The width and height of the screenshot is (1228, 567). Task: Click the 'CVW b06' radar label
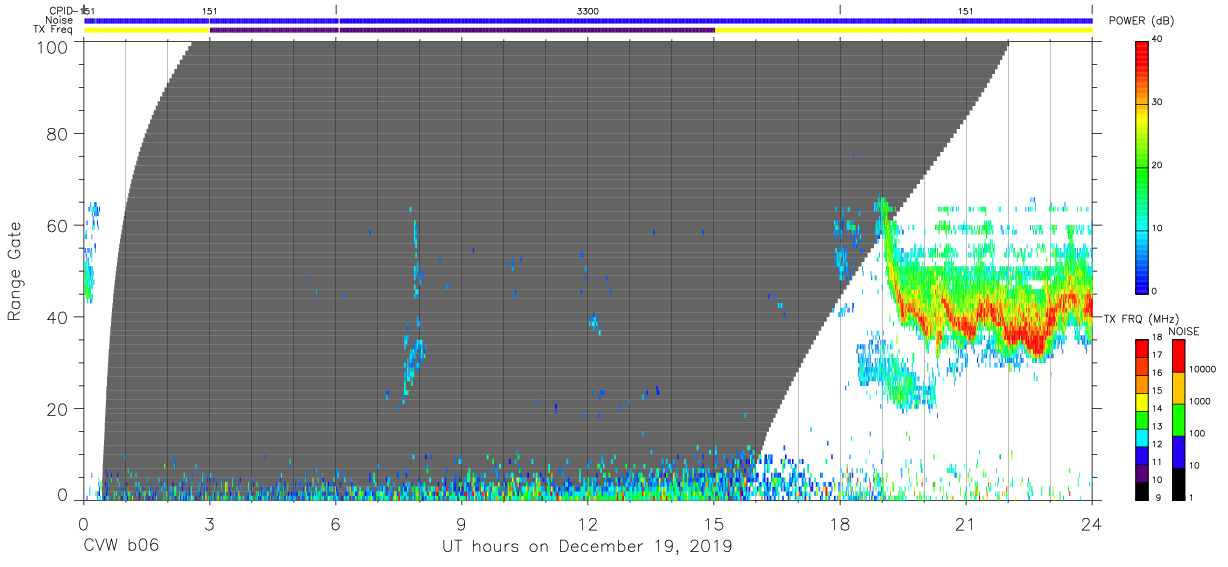[x=120, y=547]
